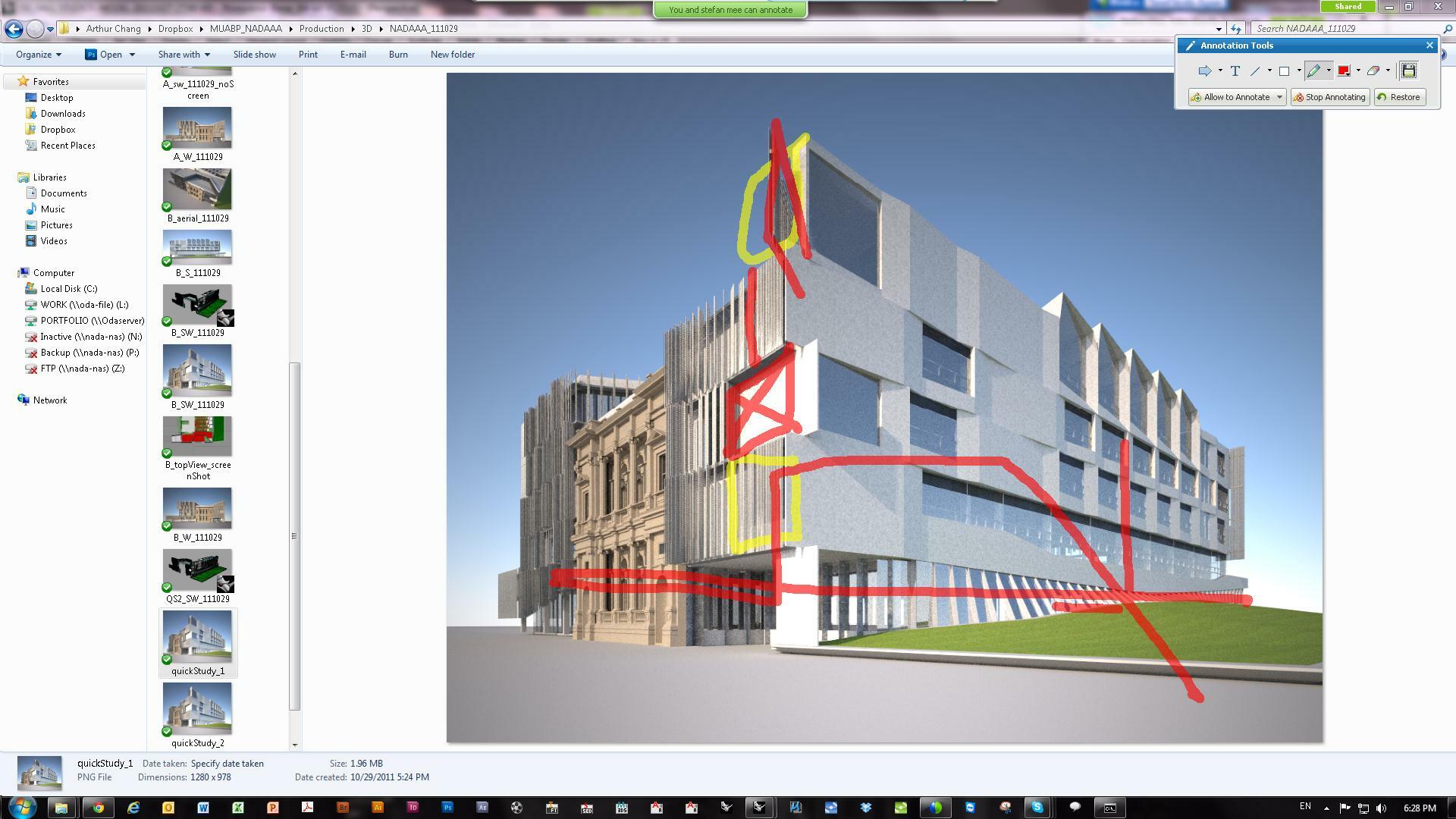The width and height of the screenshot is (1456, 819).
Task: Select the eraser tool
Action: click(x=1373, y=71)
